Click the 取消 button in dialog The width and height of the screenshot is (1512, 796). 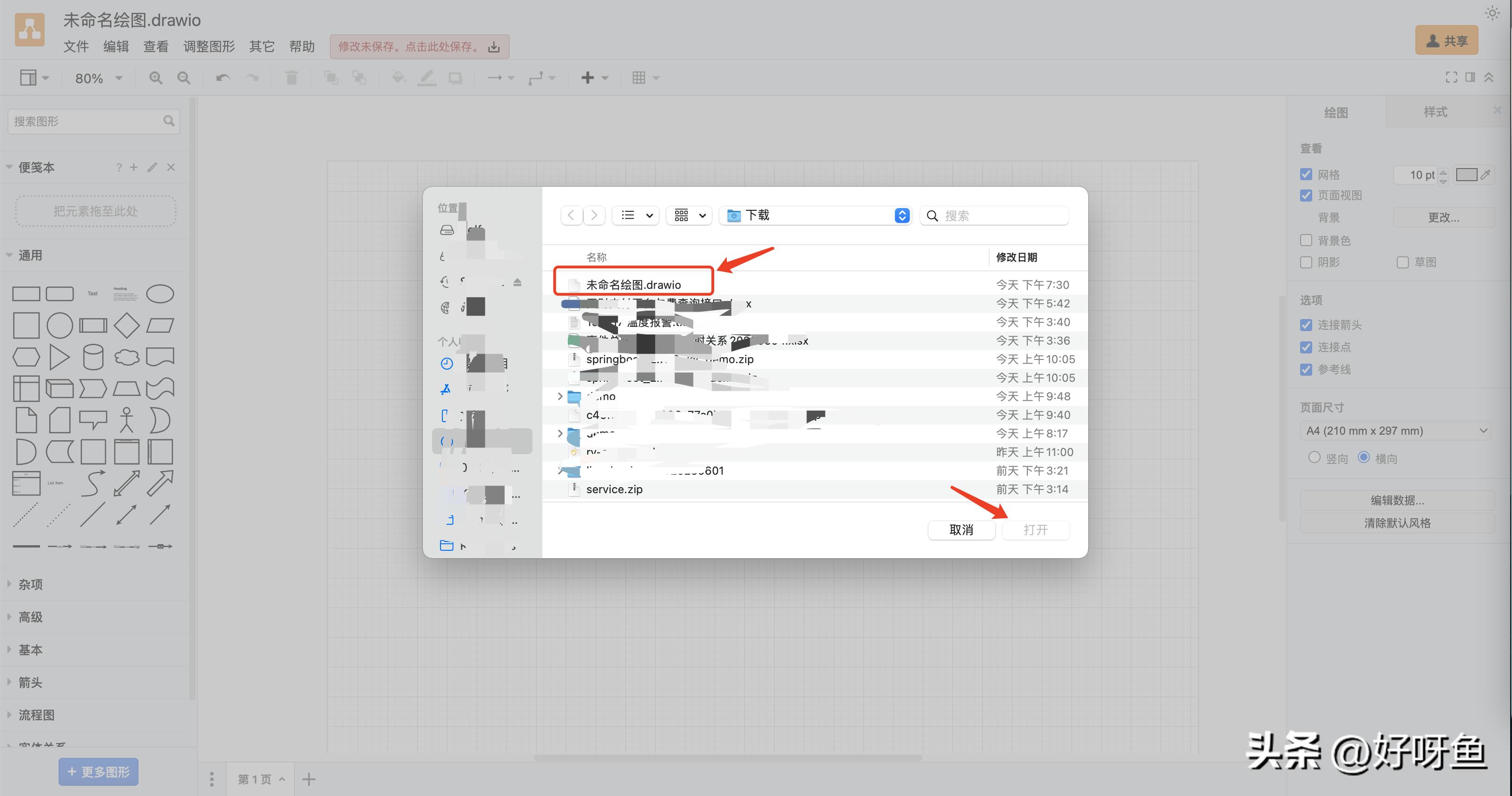tap(961, 530)
